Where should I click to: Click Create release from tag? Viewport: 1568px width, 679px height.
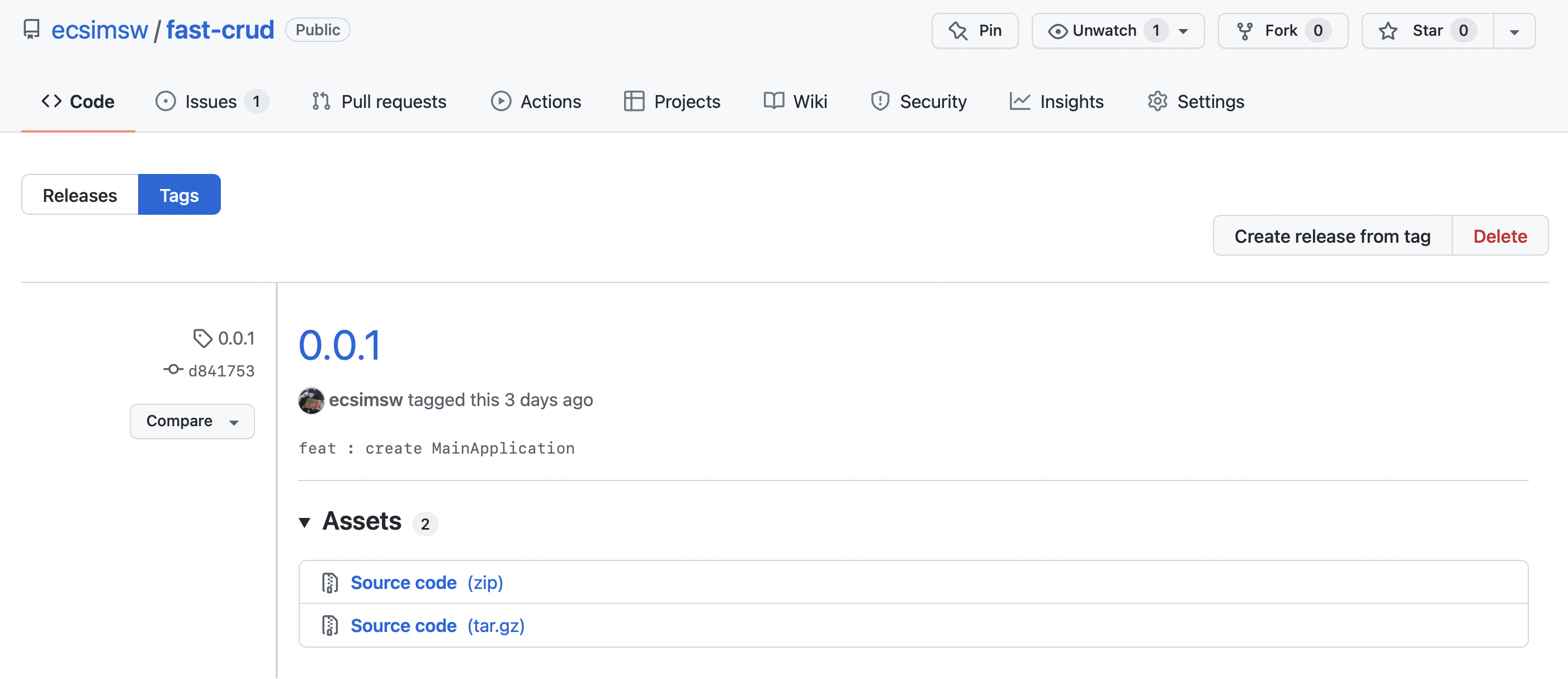click(1332, 235)
